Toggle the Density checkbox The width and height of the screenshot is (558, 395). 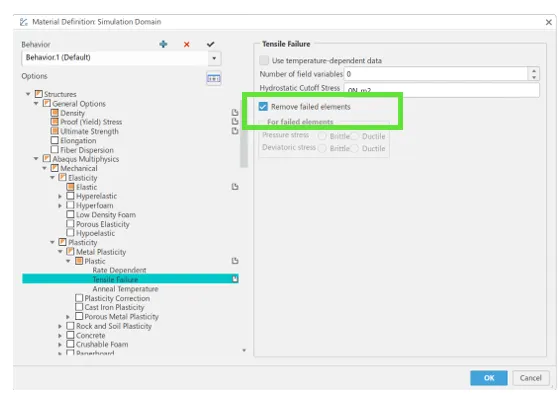click(54, 113)
